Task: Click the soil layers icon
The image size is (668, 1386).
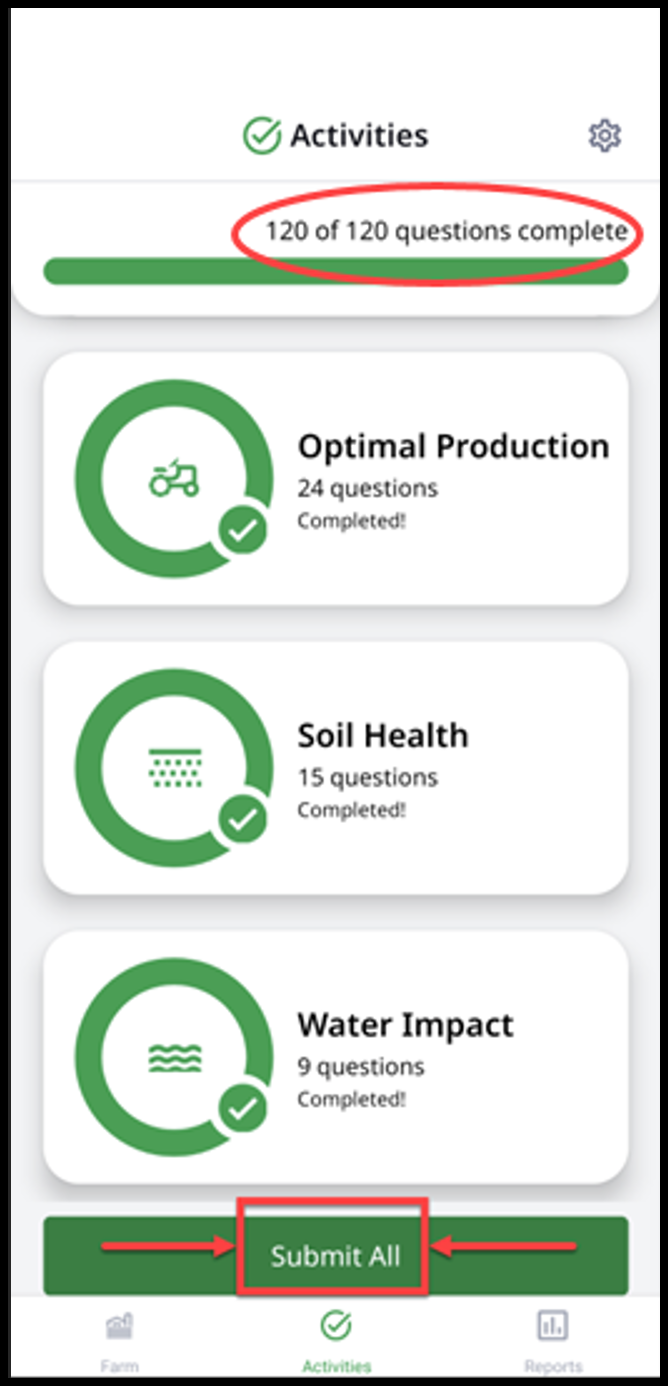Action: [x=174, y=768]
